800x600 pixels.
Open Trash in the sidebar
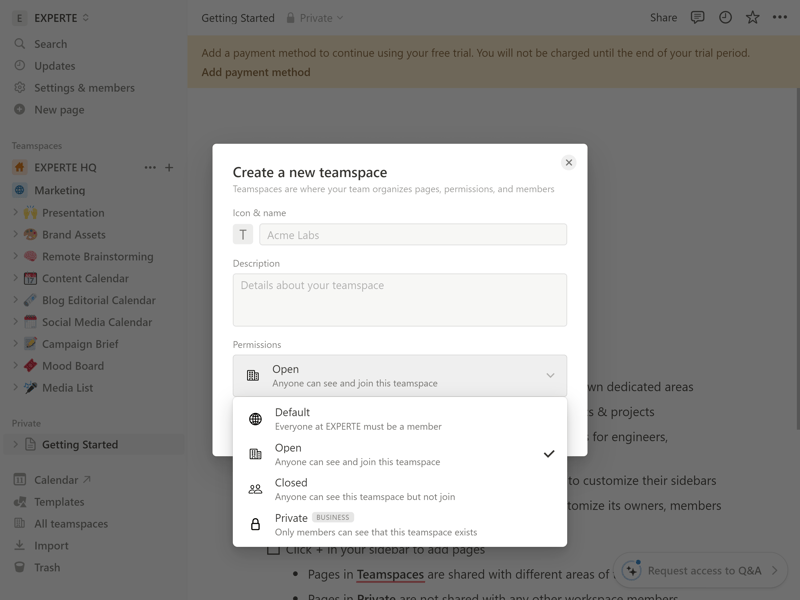tap(47, 567)
